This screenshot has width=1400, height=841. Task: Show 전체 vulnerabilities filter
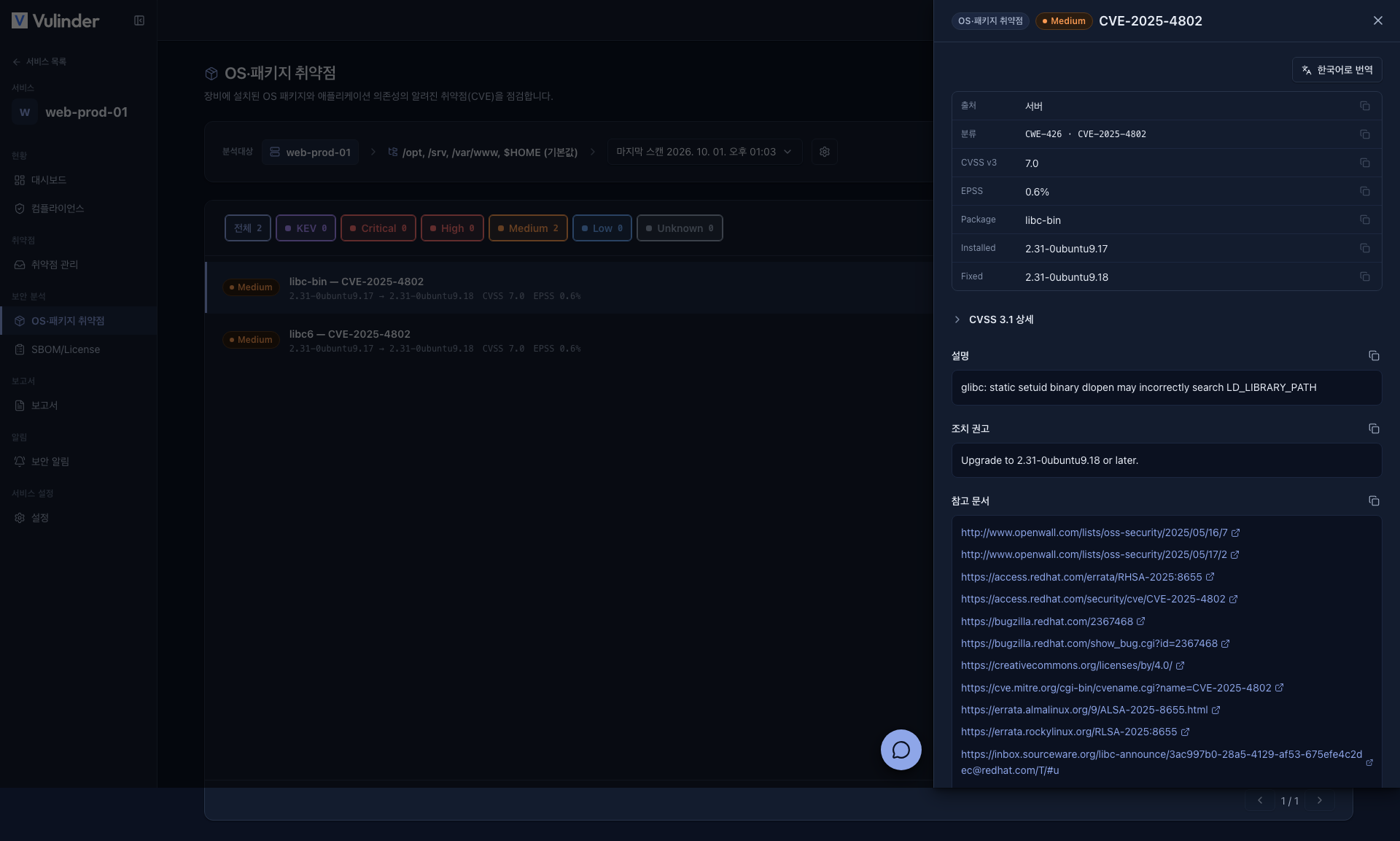tap(248, 228)
